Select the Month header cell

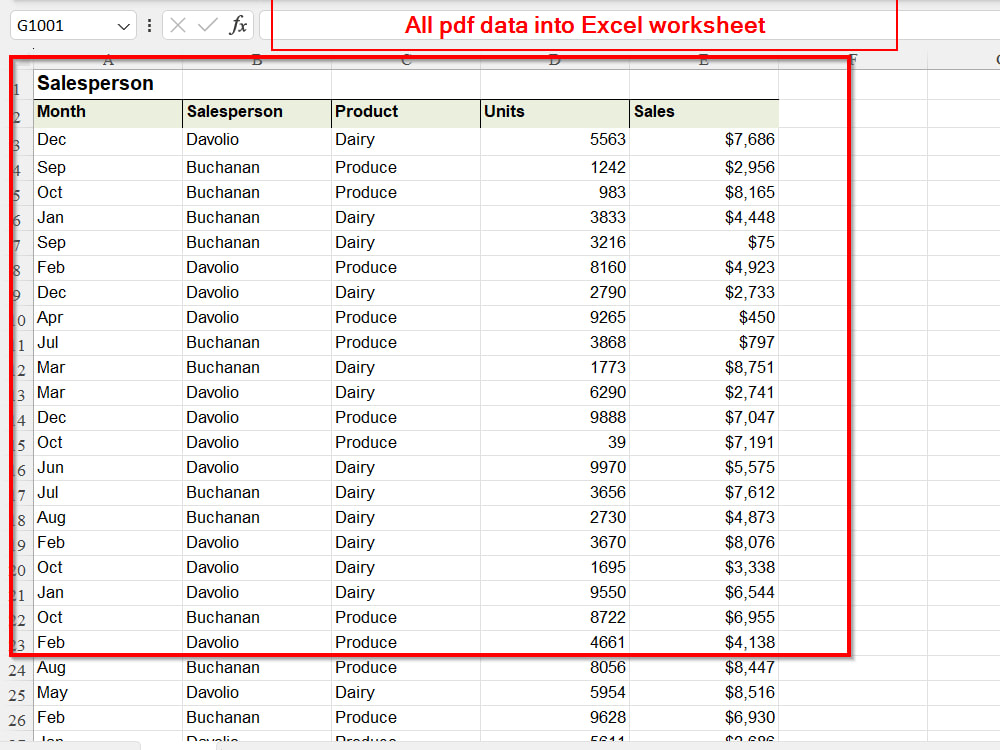[107, 112]
